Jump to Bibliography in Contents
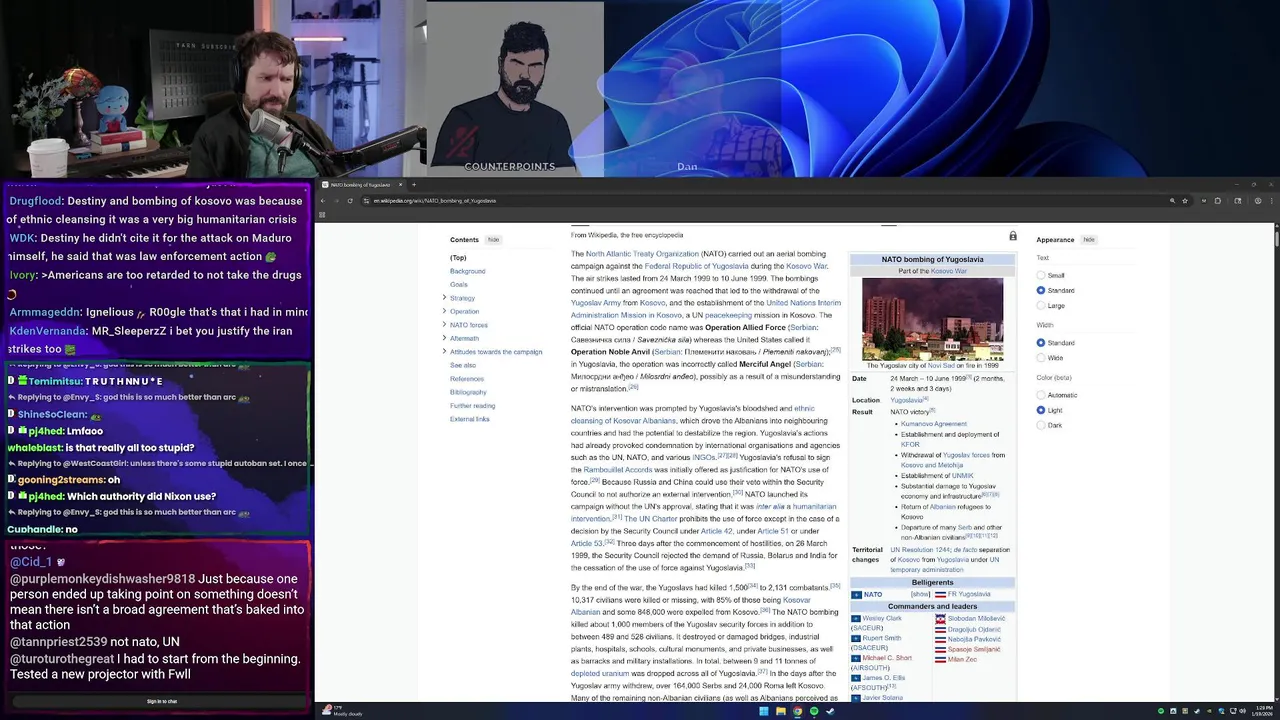1280x720 pixels. pyautogui.click(x=468, y=392)
